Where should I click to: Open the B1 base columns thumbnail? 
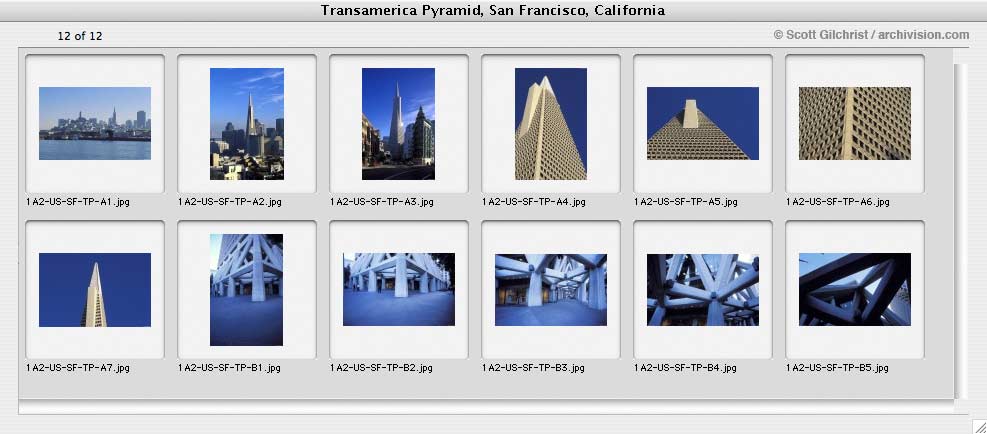coord(247,290)
